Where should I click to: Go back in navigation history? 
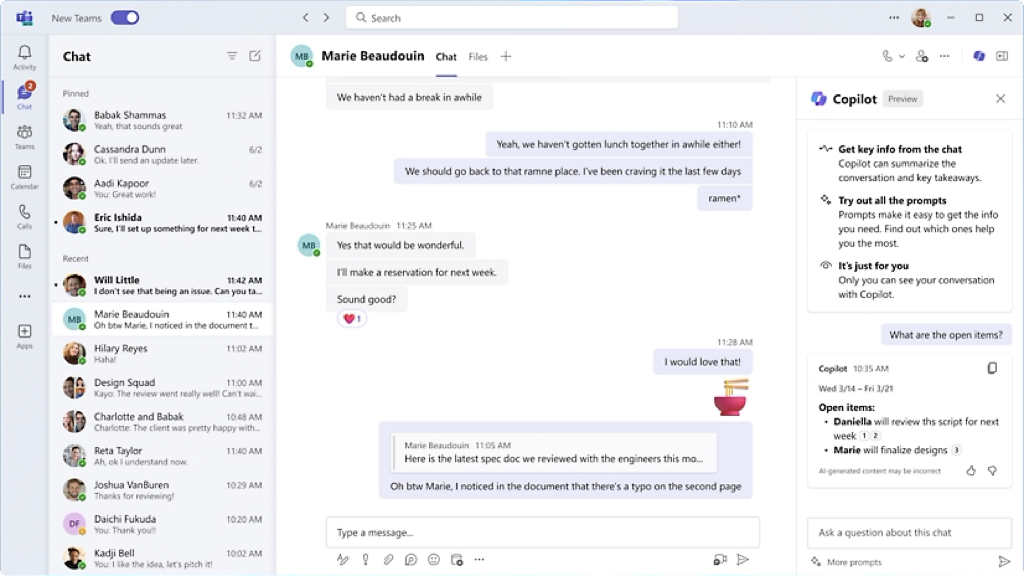(x=306, y=18)
